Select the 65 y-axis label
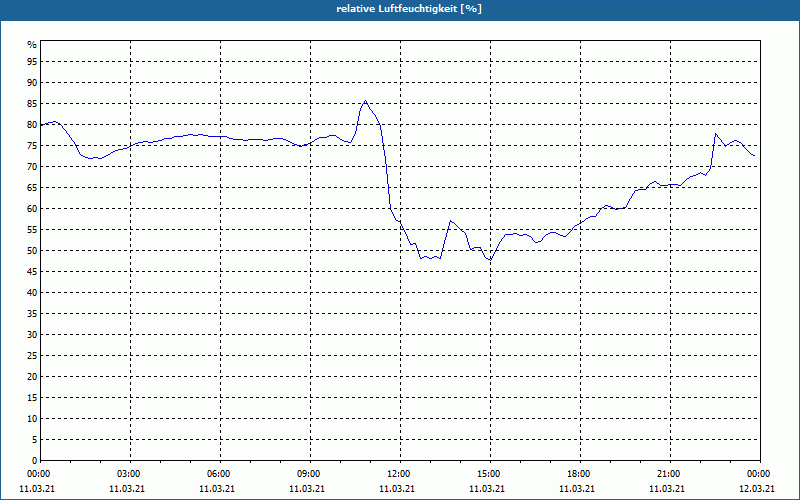The image size is (800, 500). tap(32, 188)
